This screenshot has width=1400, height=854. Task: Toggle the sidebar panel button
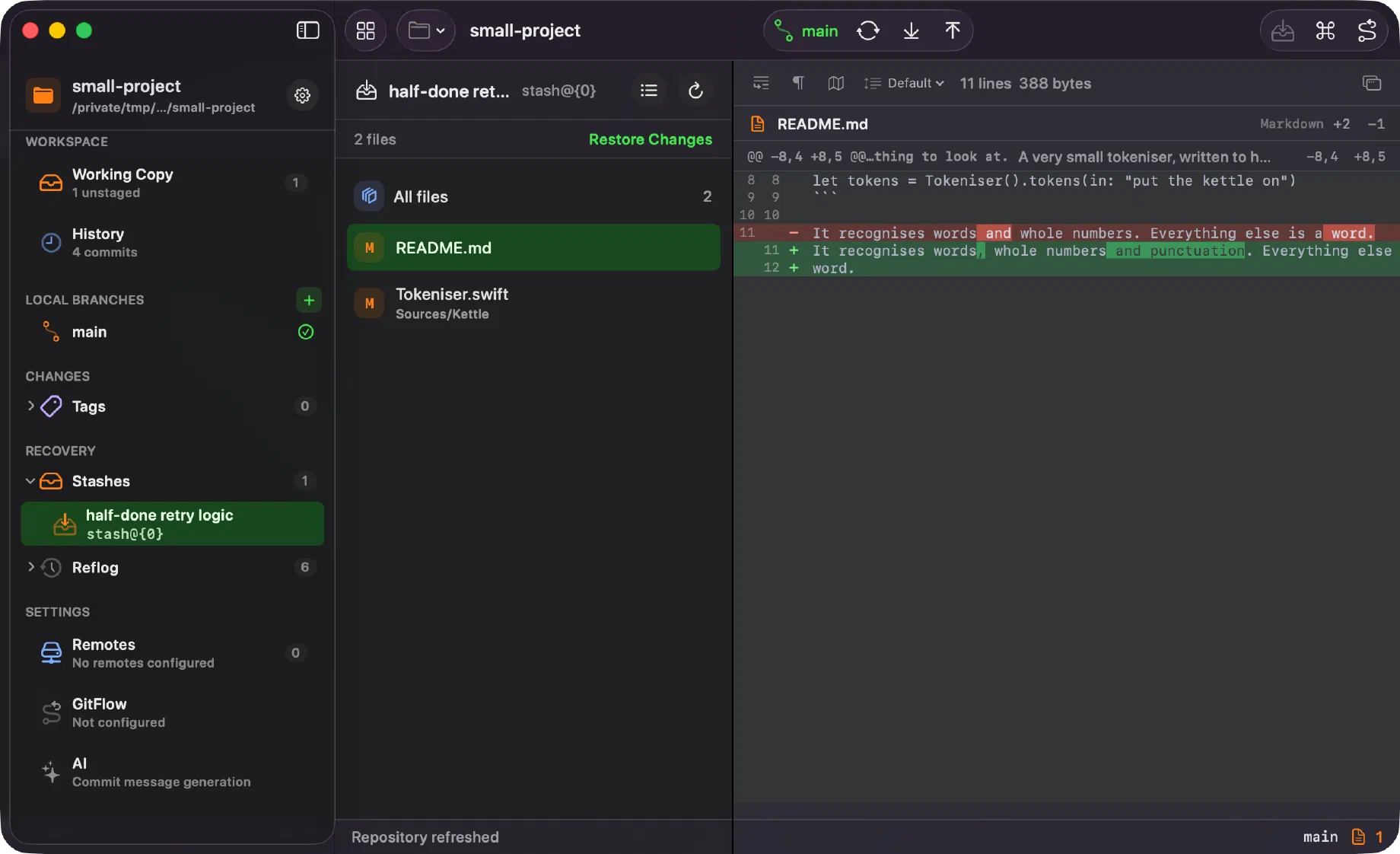pos(307,30)
